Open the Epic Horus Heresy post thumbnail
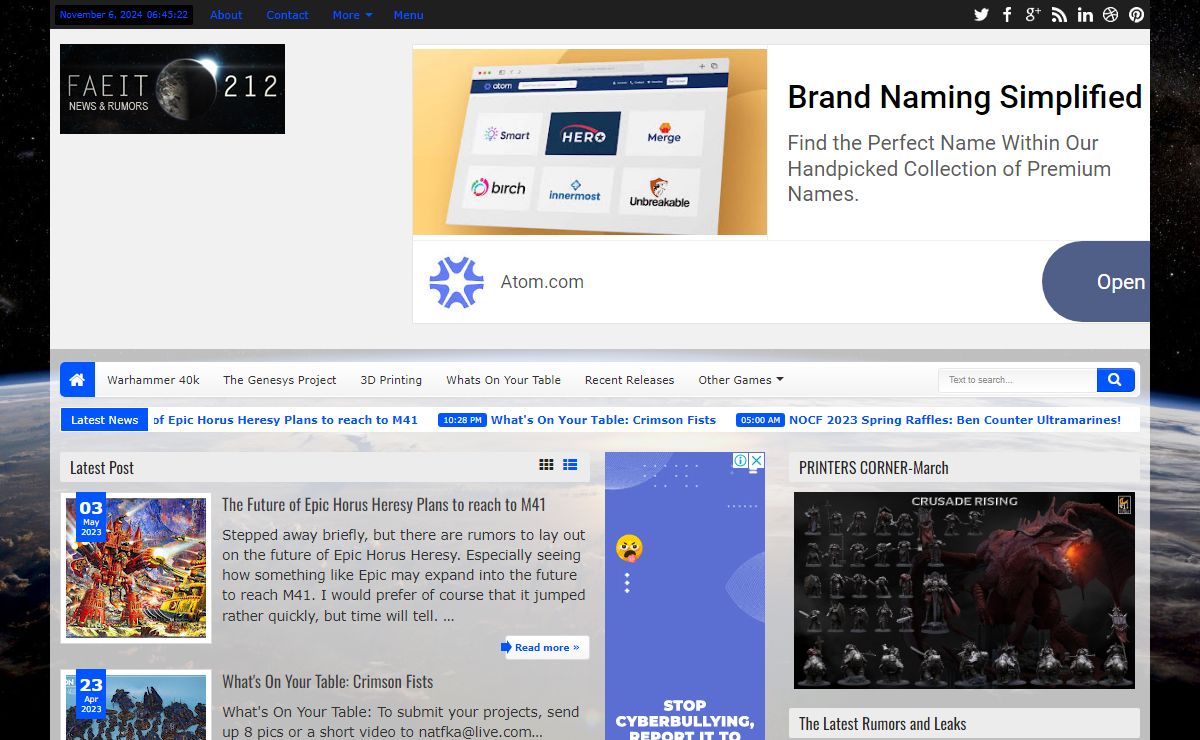 tap(136, 568)
